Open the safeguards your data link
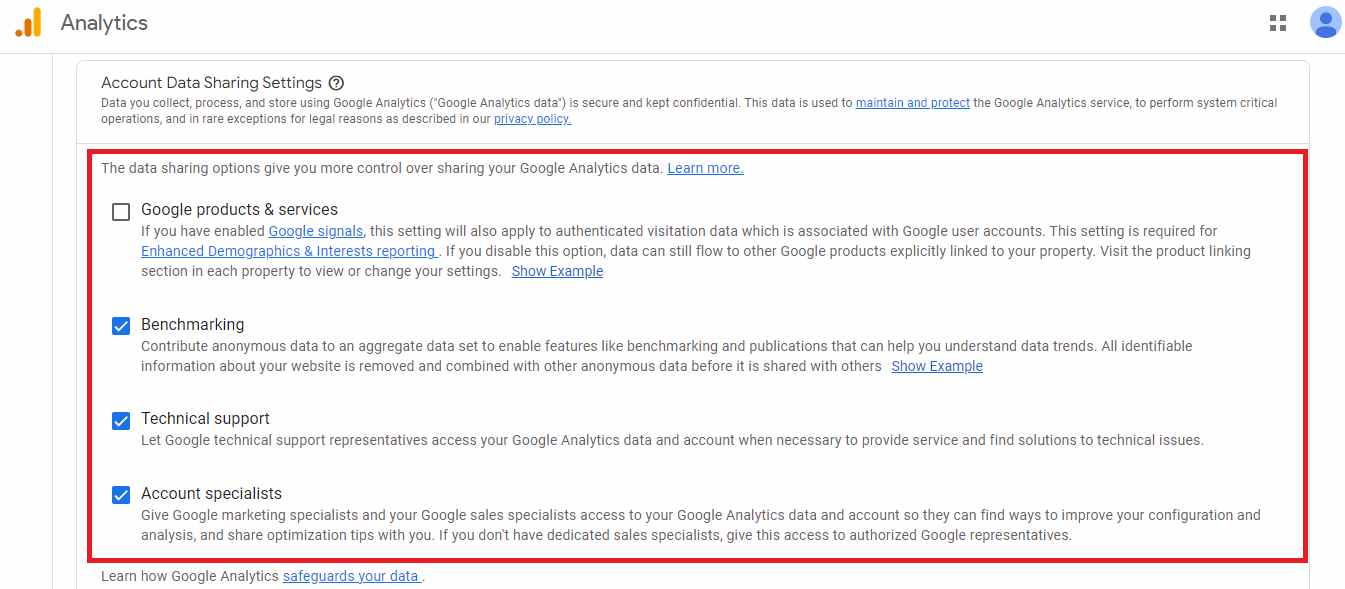The width and height of the screenshot is (1345, 589). 352,575
